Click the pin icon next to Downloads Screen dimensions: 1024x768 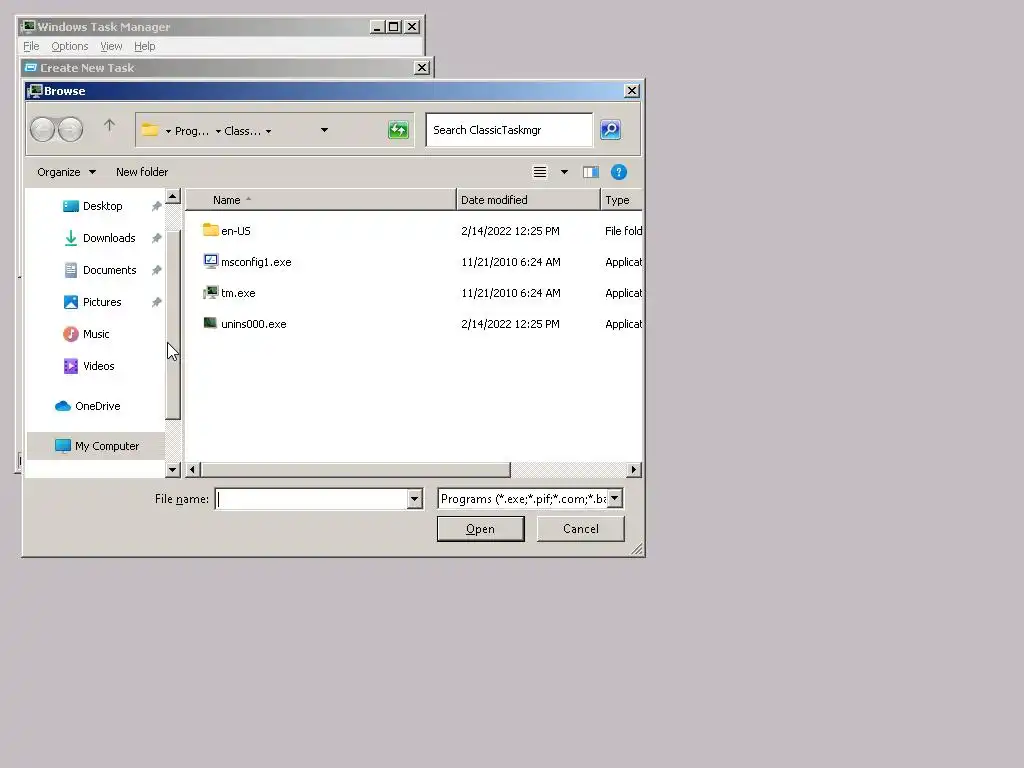(156, 238)
